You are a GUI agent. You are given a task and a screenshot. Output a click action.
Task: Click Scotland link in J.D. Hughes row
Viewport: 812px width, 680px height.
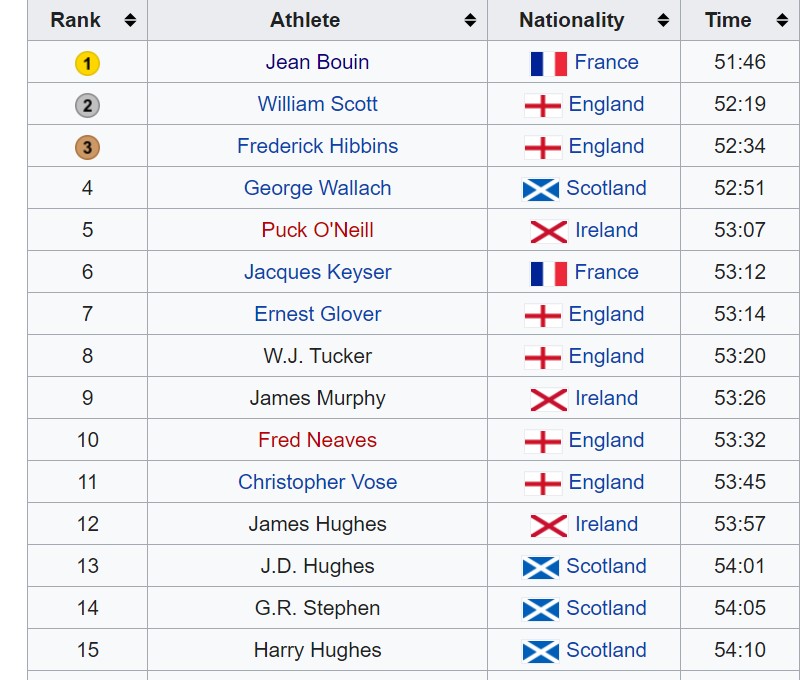606,566
